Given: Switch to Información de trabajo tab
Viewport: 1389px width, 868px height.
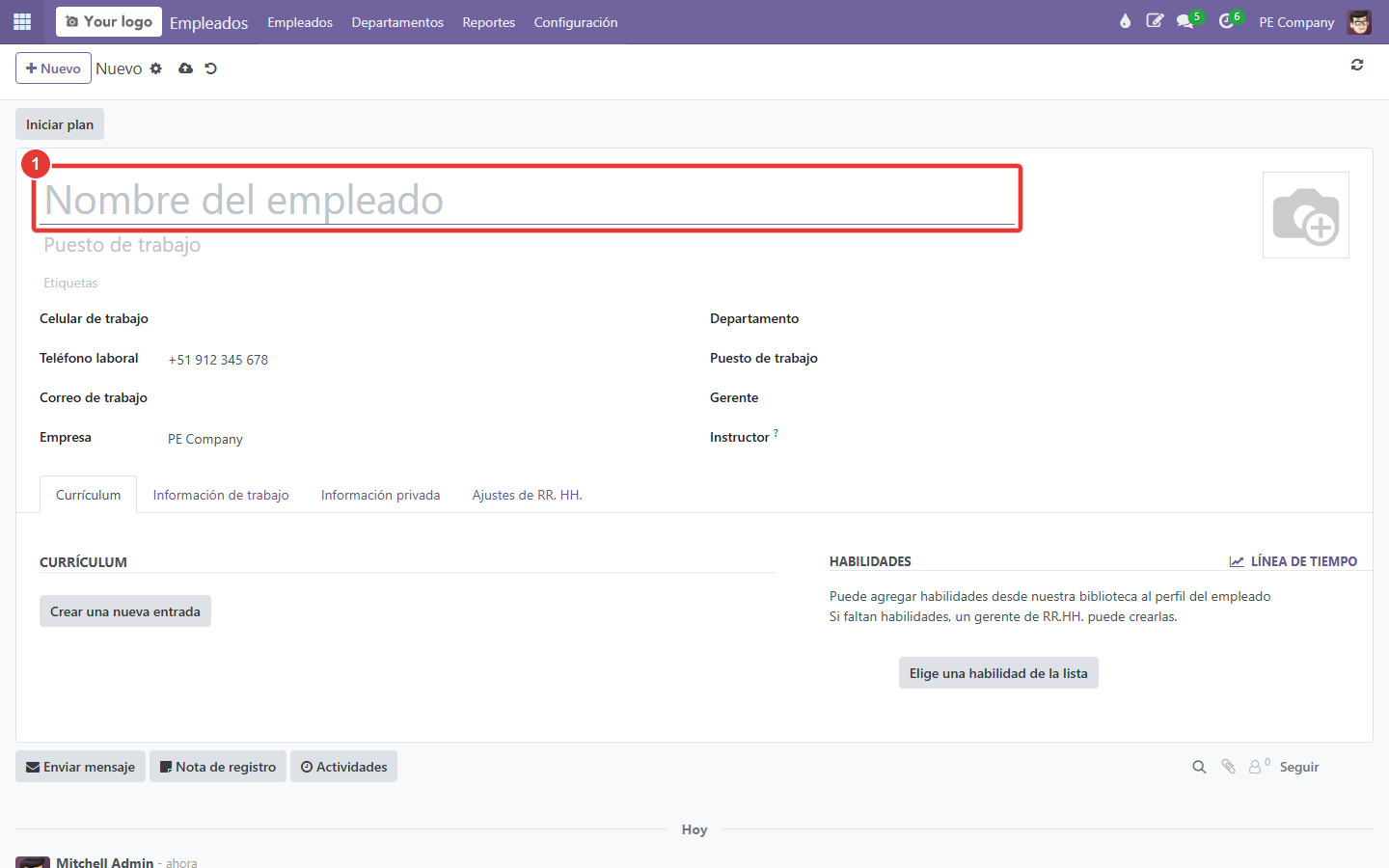Looking at the screenshot, I should tap(221, 495).
